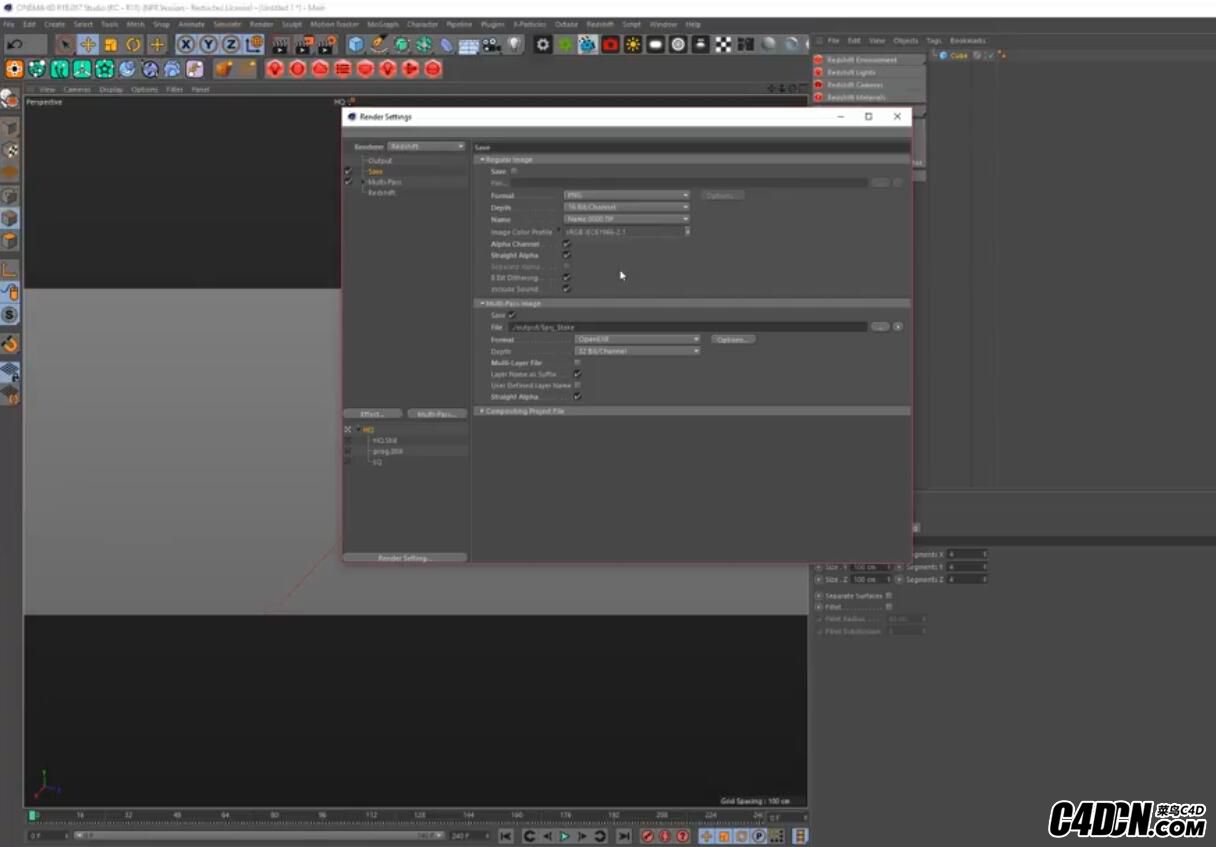
Task: Click the Snap S icon in left sidebar
Action: coord(10,314)
